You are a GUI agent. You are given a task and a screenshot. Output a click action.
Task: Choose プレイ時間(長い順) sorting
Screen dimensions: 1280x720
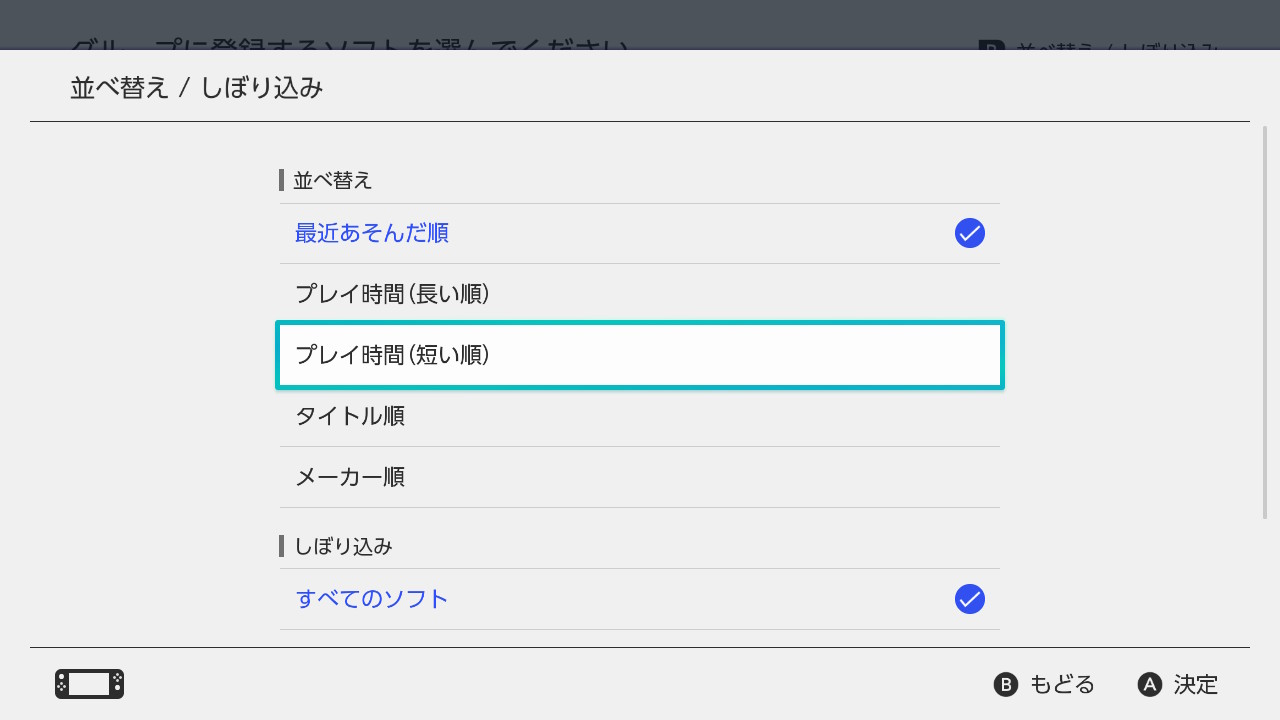click(x=392, y=295)
